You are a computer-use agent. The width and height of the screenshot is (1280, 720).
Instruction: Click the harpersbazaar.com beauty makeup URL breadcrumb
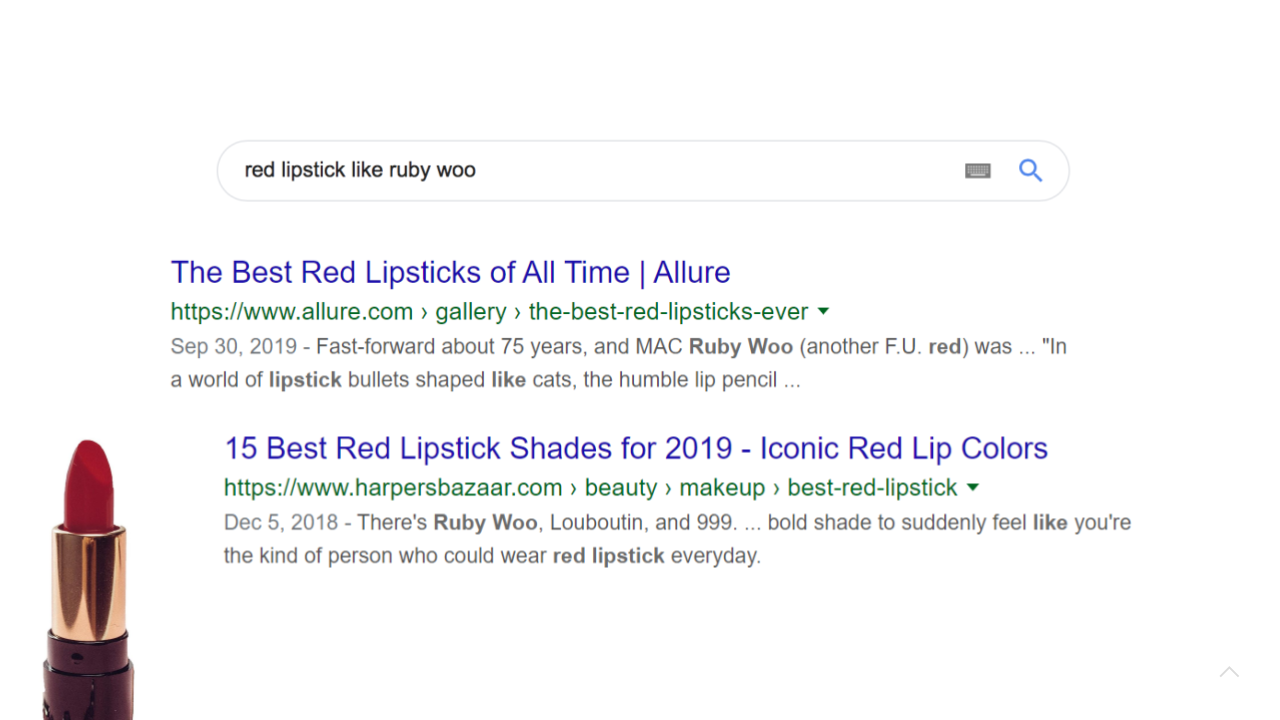tap(590, 487)
